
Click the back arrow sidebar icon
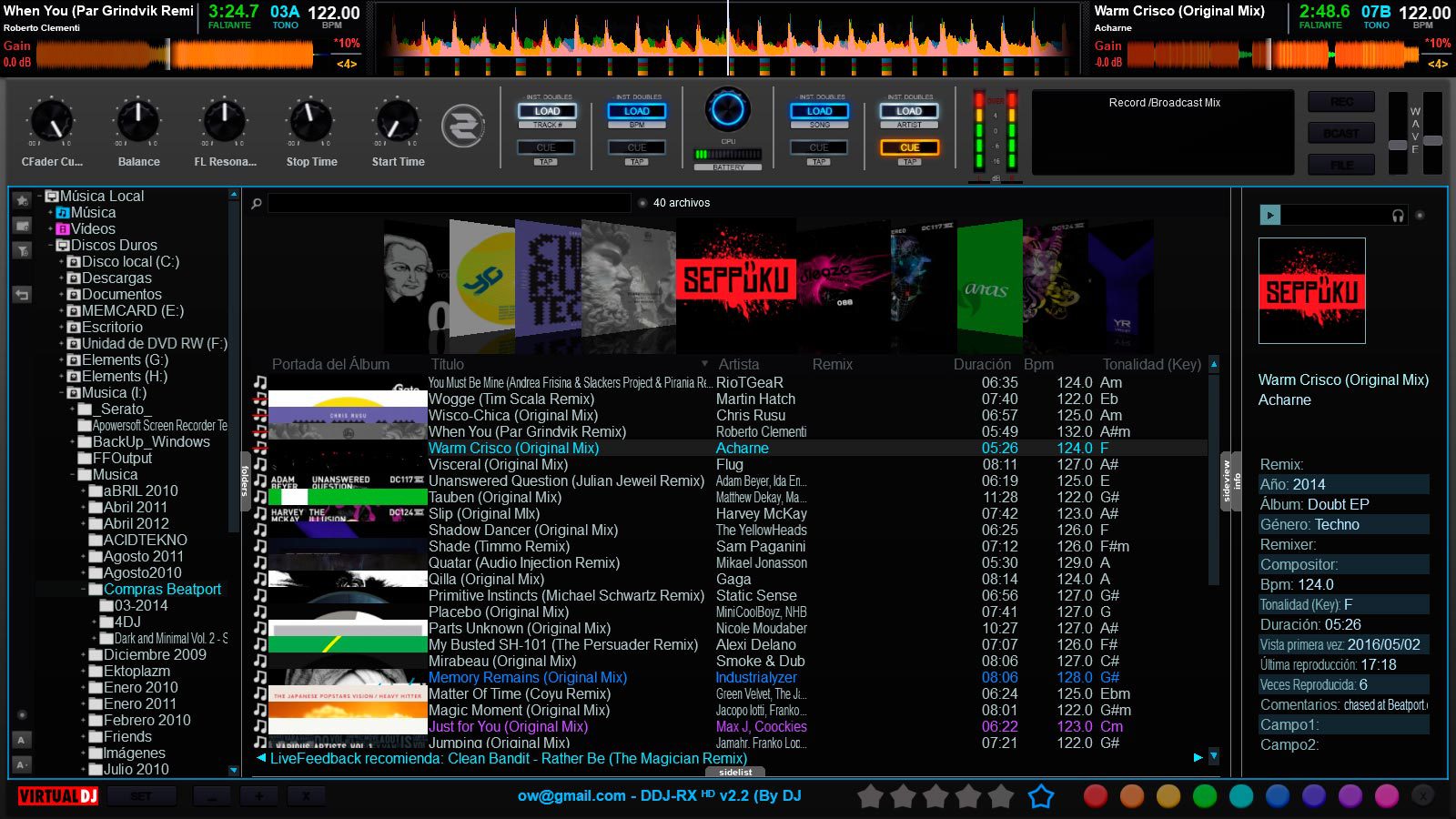tap(22, 294)
